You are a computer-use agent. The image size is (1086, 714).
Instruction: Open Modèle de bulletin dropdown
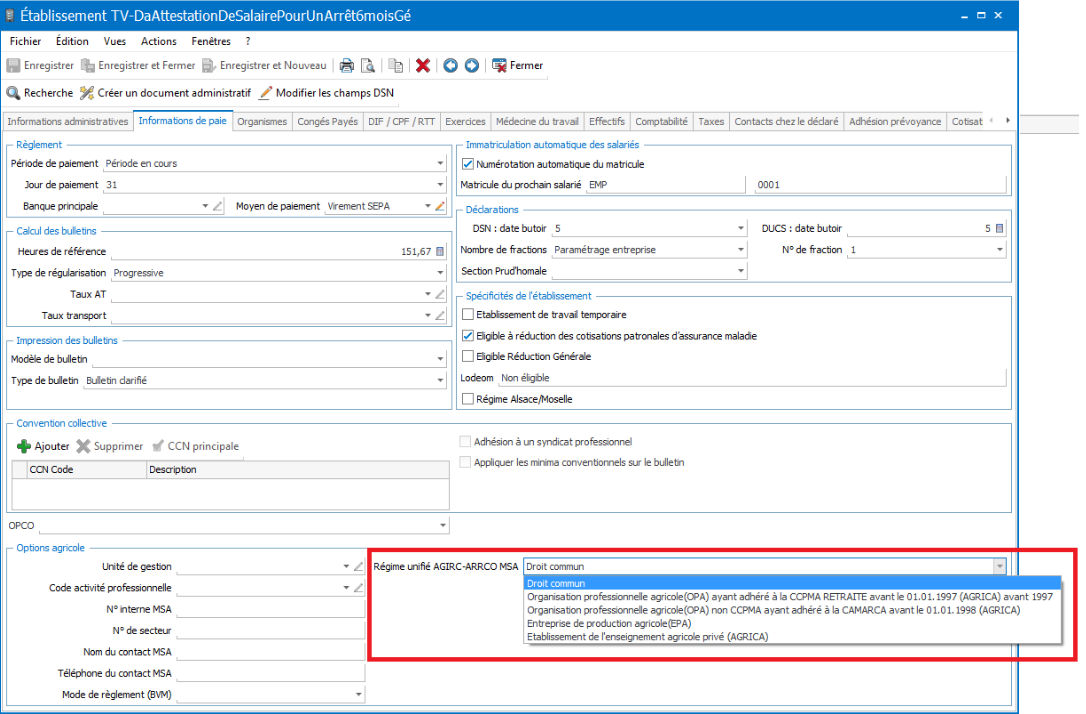440,359
